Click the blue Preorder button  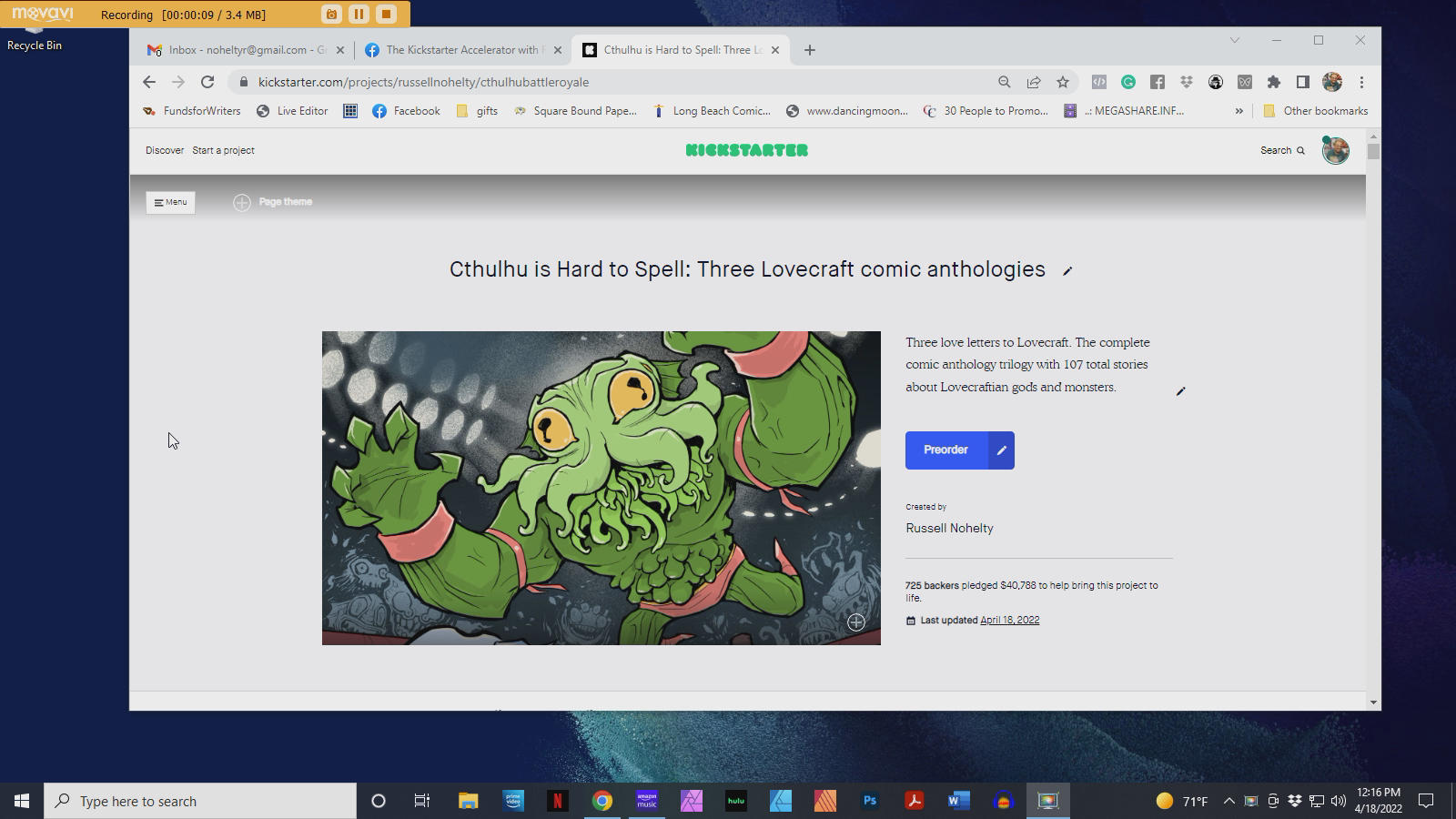[946, 450]
